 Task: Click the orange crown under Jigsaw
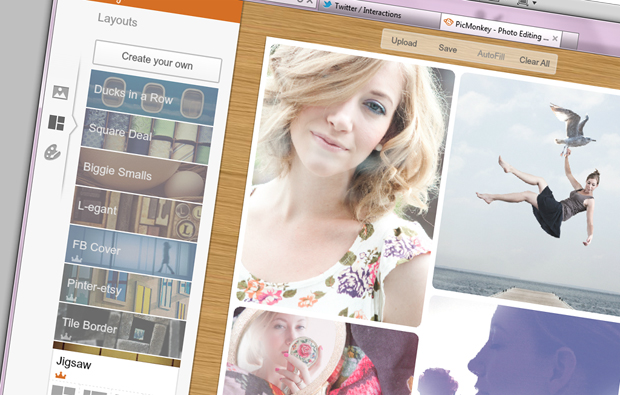60,375
